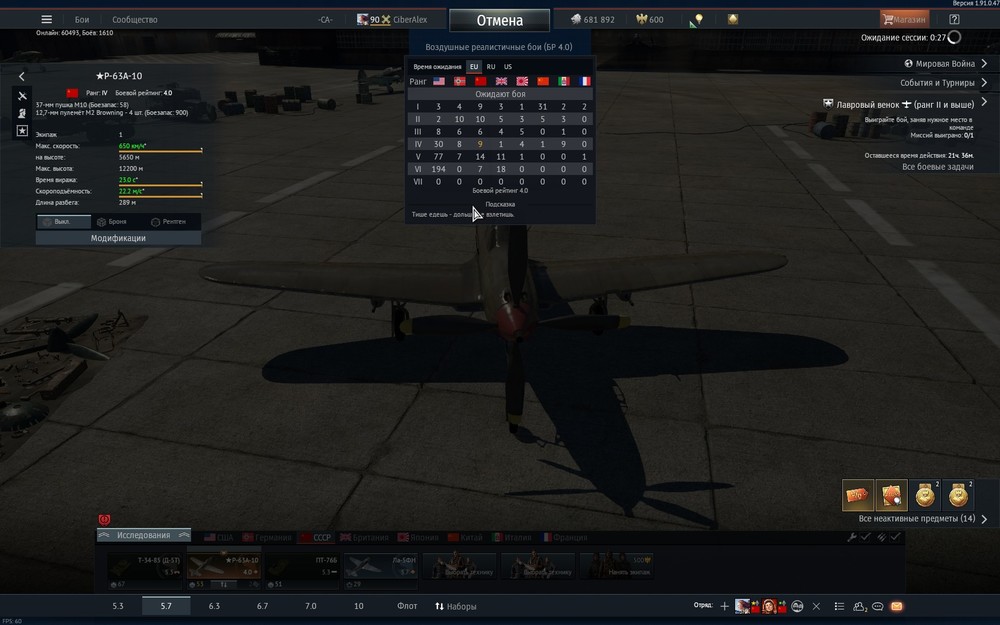Select the Франция nation tab
The width and height of the screenshot is (1000, 625).
point(565,537)
